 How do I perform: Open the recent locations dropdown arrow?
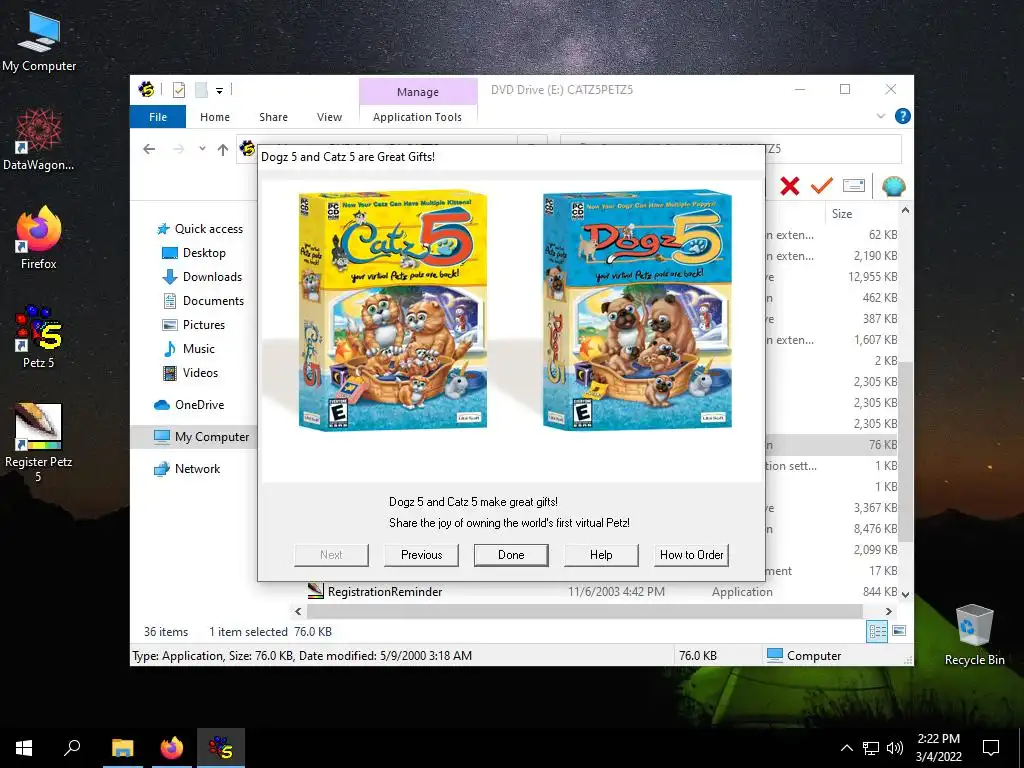202,149
